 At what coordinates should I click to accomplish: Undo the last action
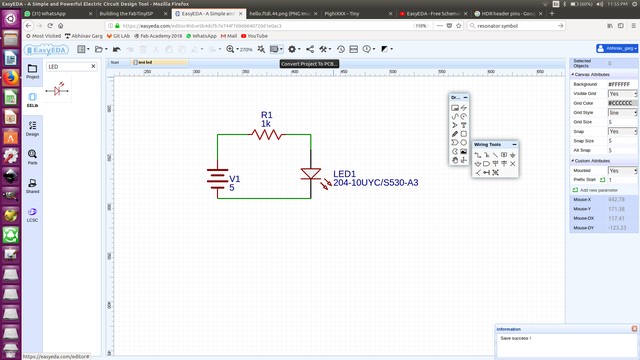point(117,49)
